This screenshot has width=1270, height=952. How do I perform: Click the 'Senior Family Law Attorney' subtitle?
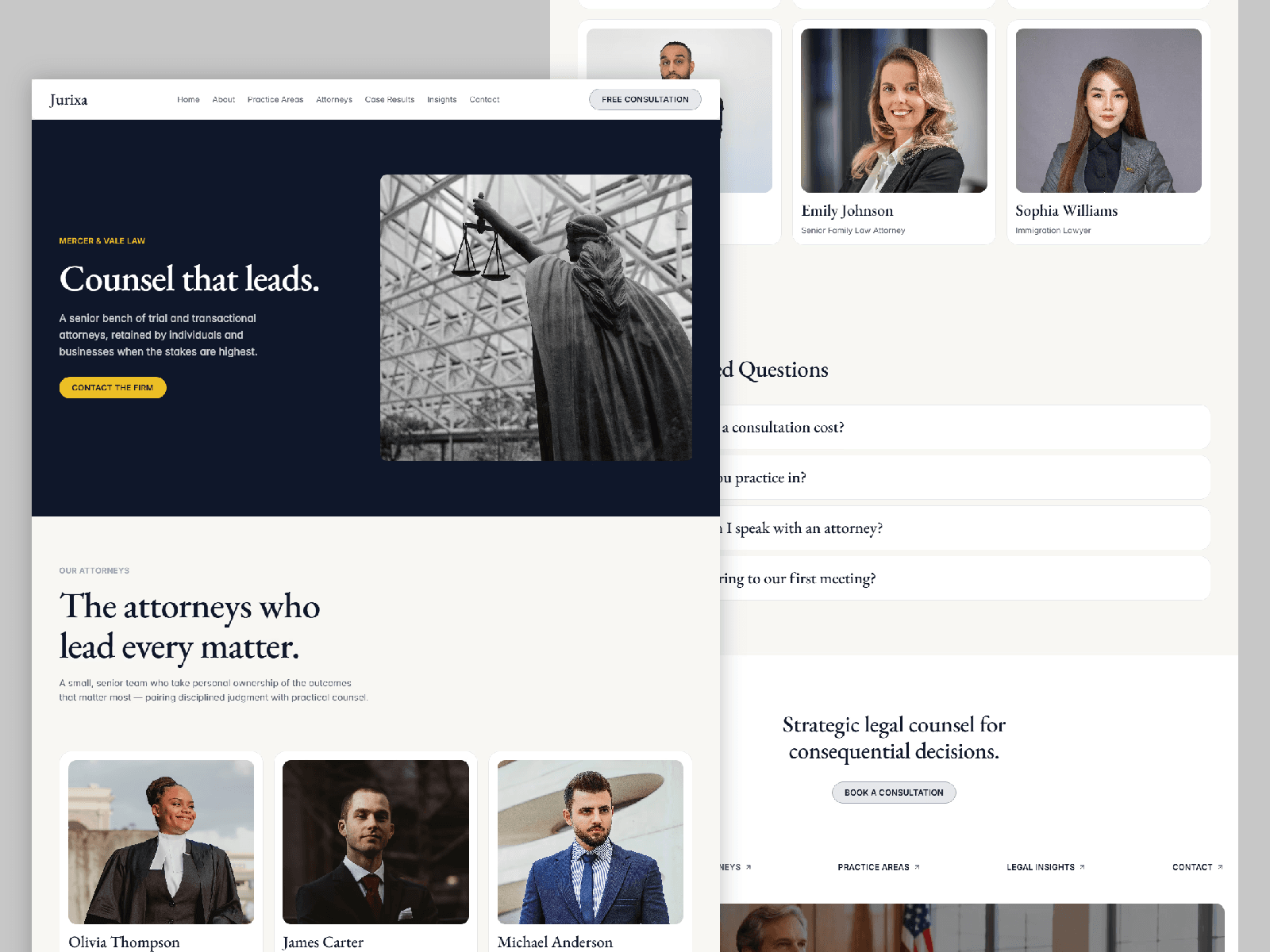853,231
